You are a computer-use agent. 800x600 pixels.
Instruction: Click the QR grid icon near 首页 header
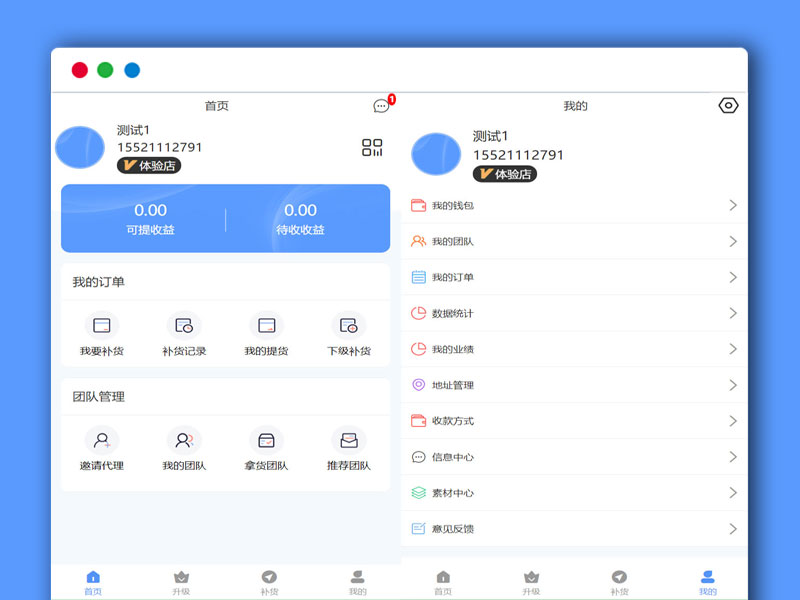[371, 147]
